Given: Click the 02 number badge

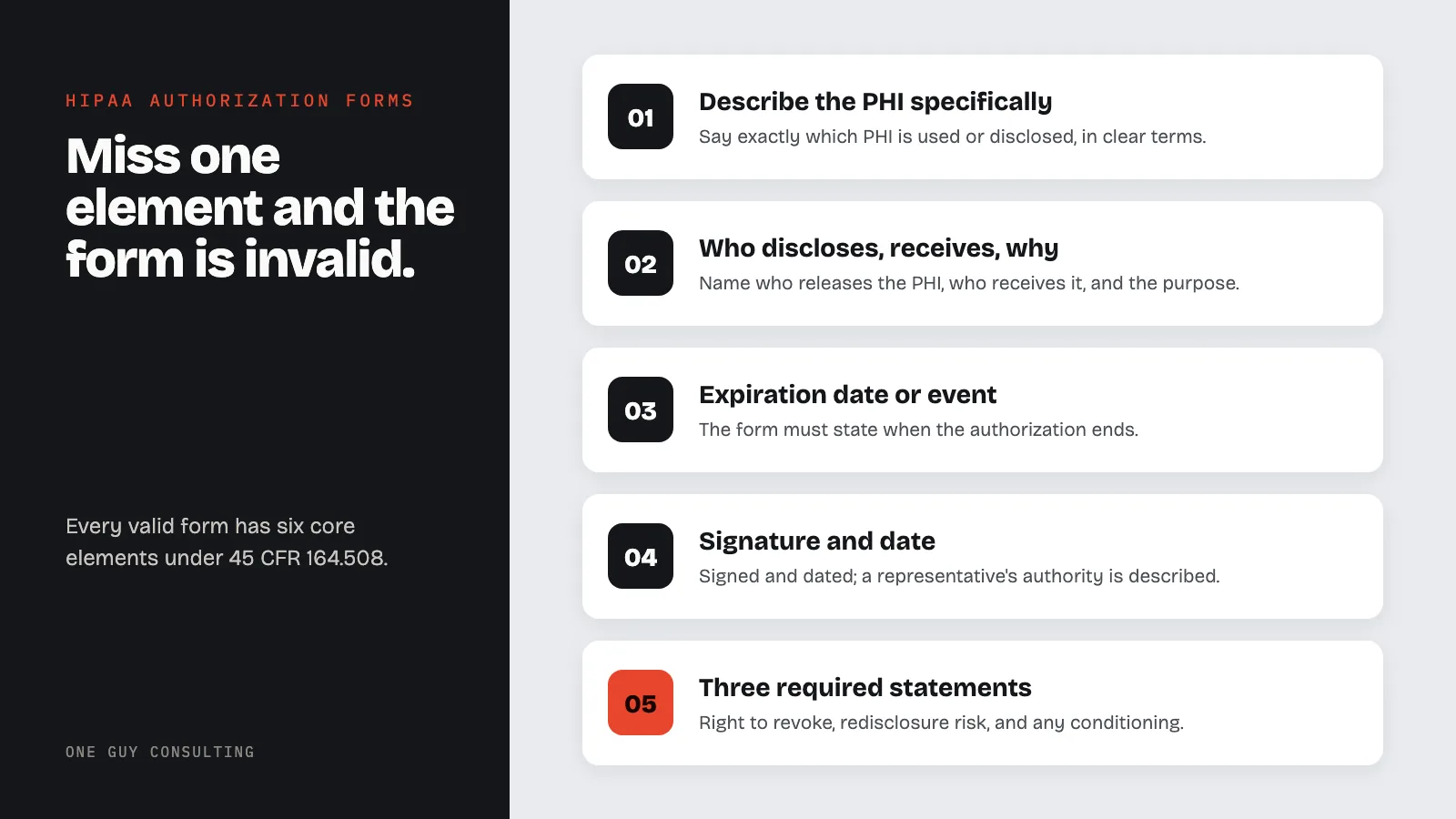Looking at the screenshot, I should (641, 263).
